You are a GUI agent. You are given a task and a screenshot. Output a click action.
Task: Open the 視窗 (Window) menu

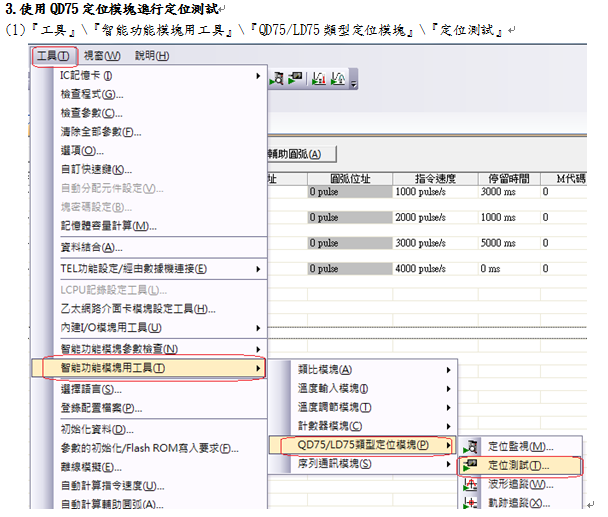[x=102, y=56]
